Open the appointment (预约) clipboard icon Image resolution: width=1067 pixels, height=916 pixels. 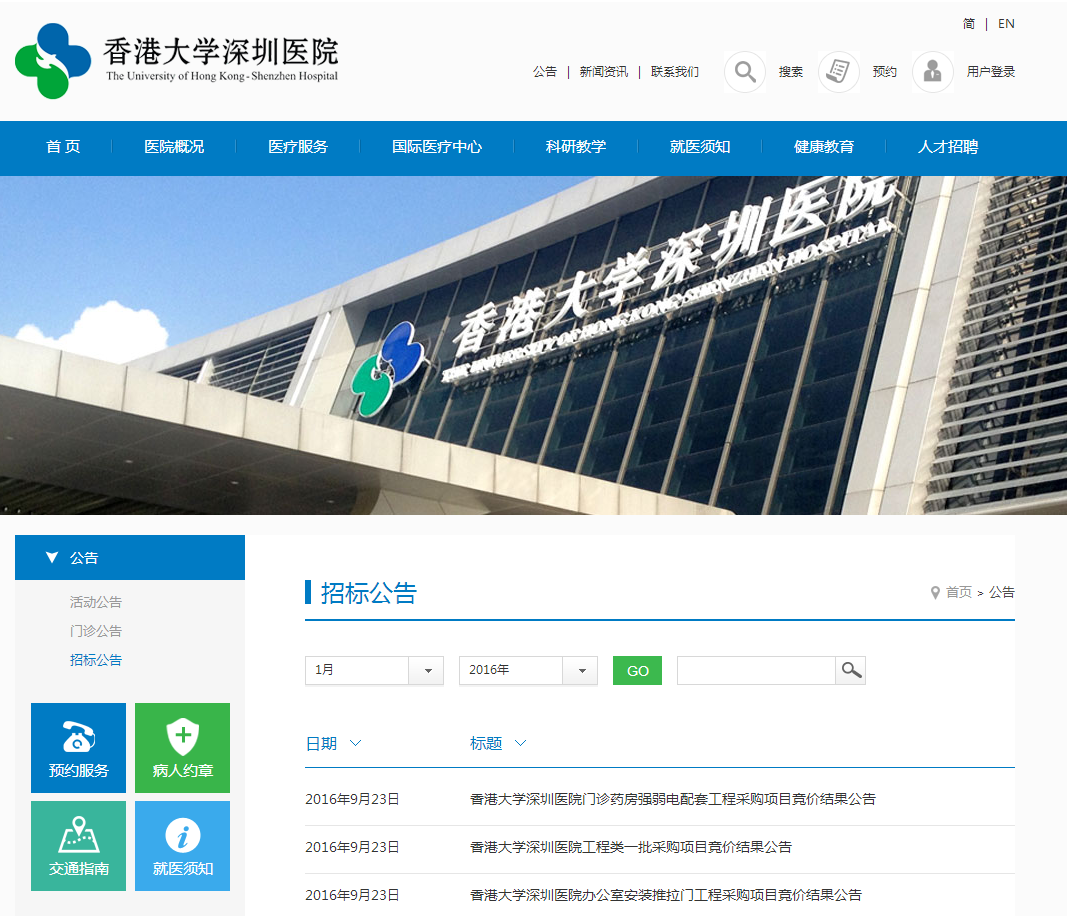tap(839, 72)
